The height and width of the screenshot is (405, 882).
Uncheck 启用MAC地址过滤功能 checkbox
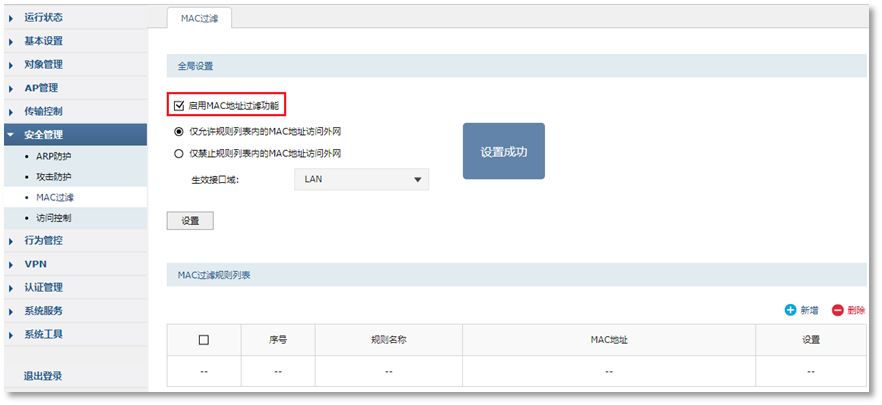[179, 105]
